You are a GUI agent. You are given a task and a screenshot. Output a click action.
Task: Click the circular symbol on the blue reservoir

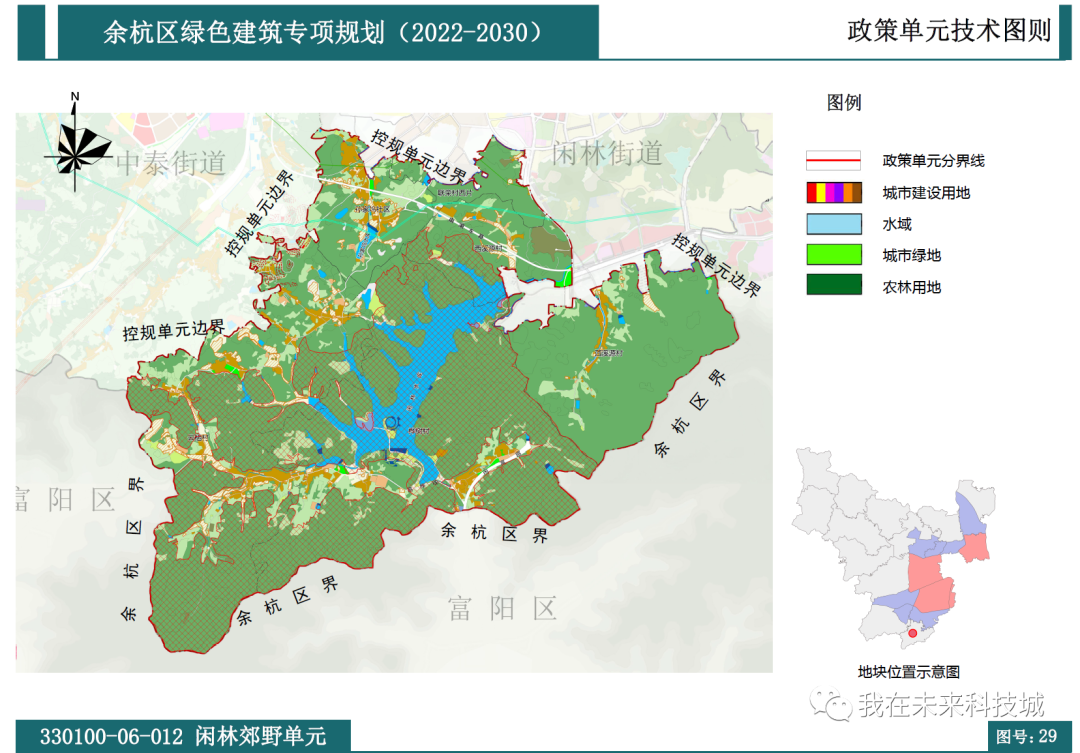click(392, 422)
